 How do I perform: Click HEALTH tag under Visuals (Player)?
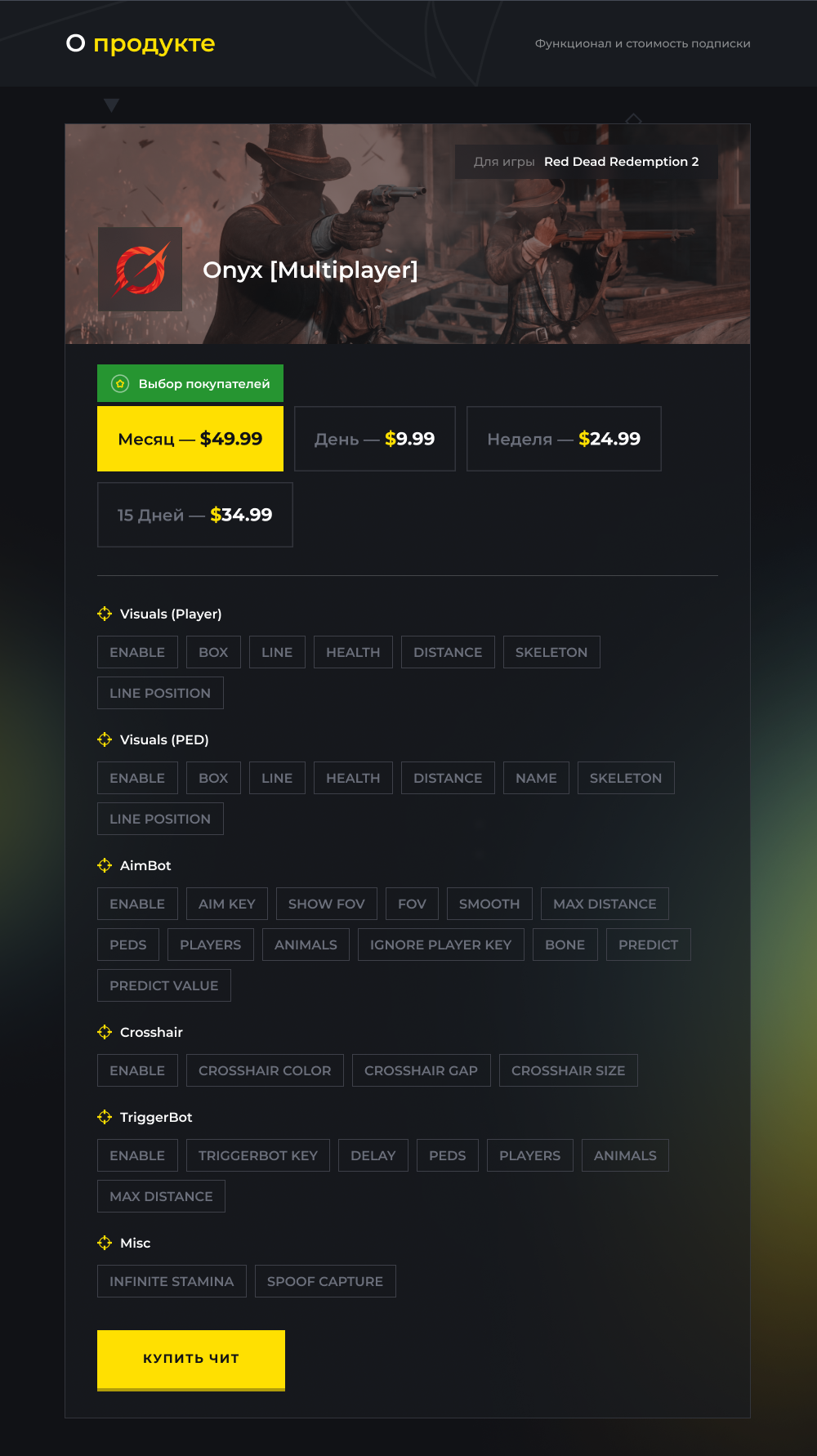[x=353, y=652]
